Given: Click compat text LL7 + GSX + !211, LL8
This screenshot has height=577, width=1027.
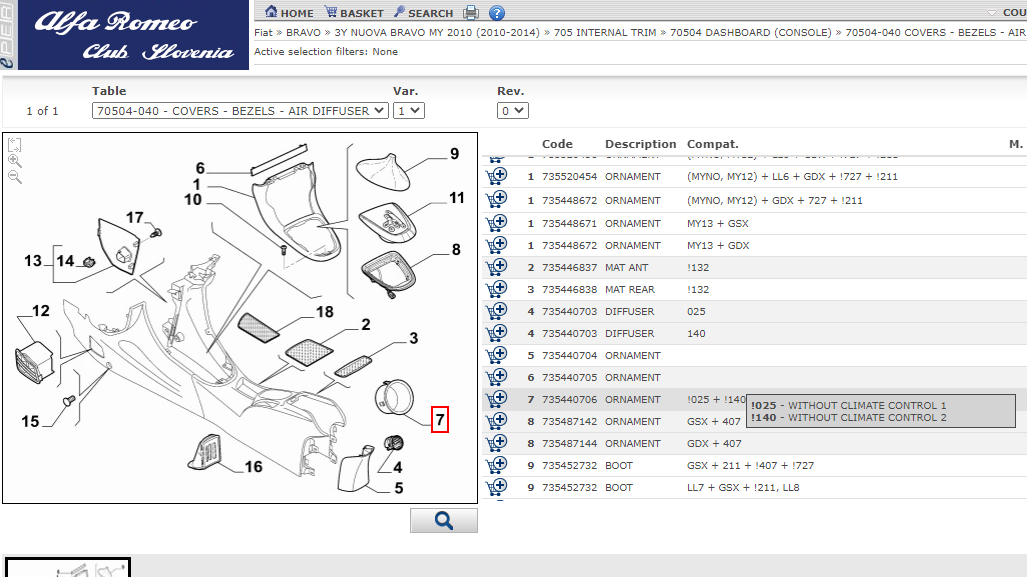Looking at the screenshot, I should (743, 487).
